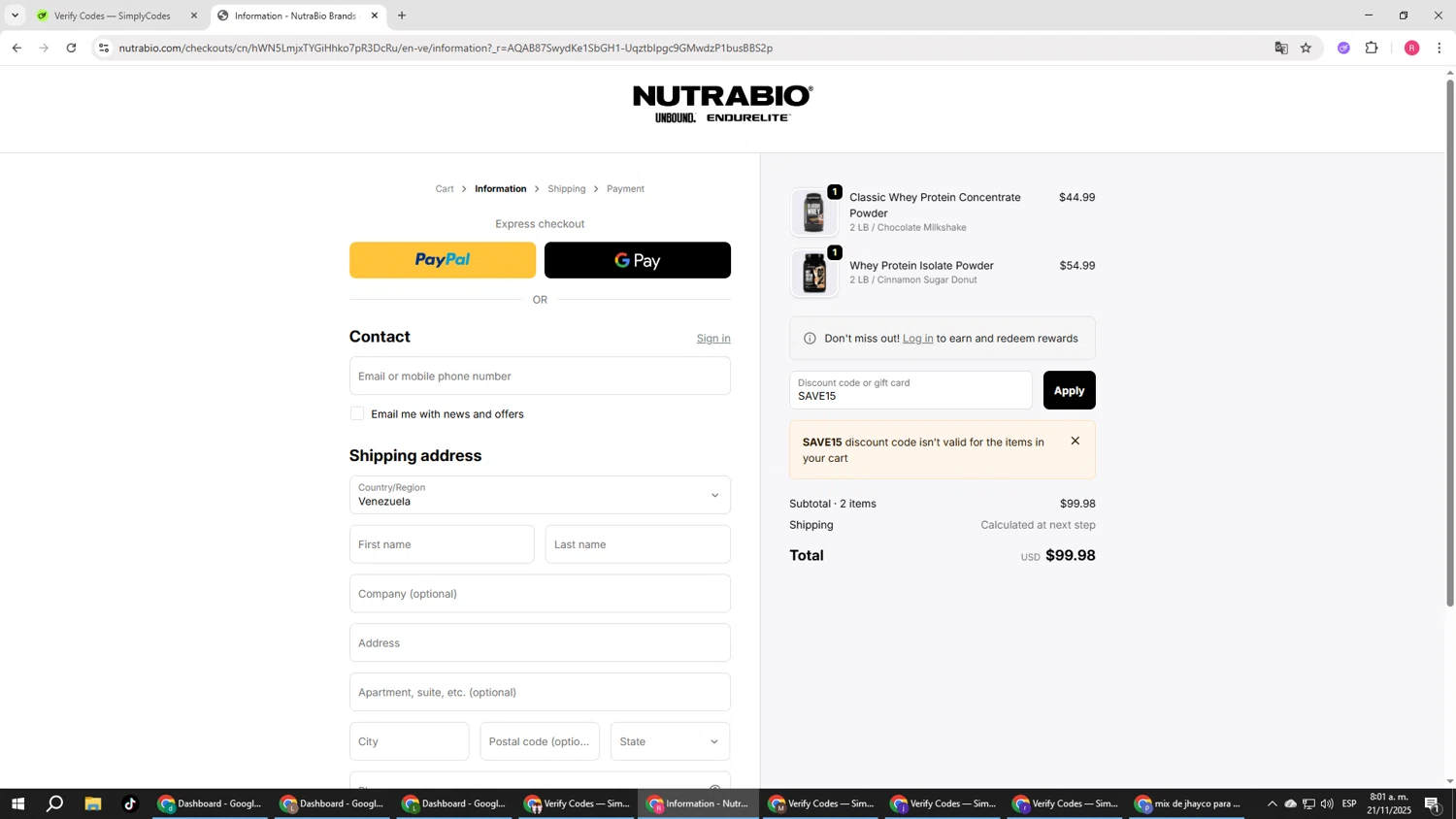Click the Log in rewards link
The width and height of the screenshot is (1456, 819).
tap(918, 339)
